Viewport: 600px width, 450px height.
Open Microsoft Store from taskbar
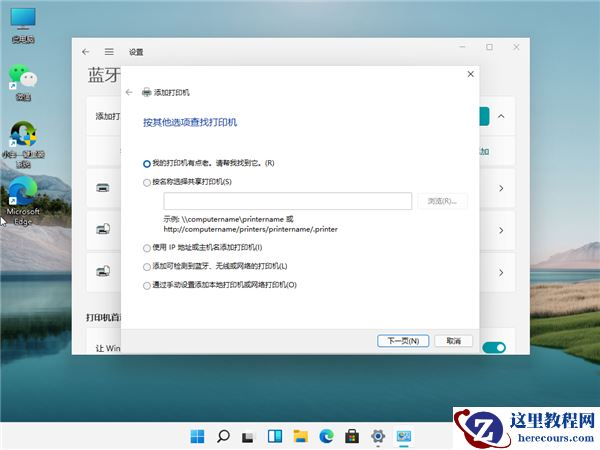tap(352, 436)
